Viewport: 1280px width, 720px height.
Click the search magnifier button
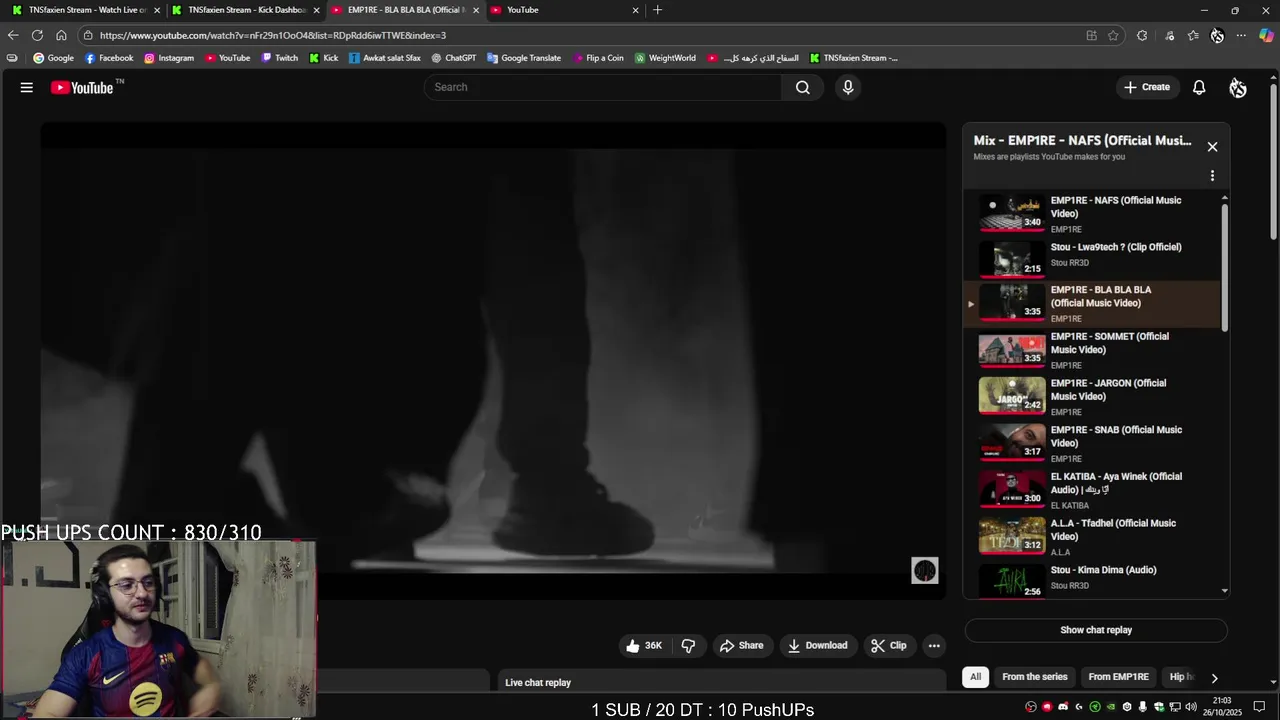pos(802,87)
